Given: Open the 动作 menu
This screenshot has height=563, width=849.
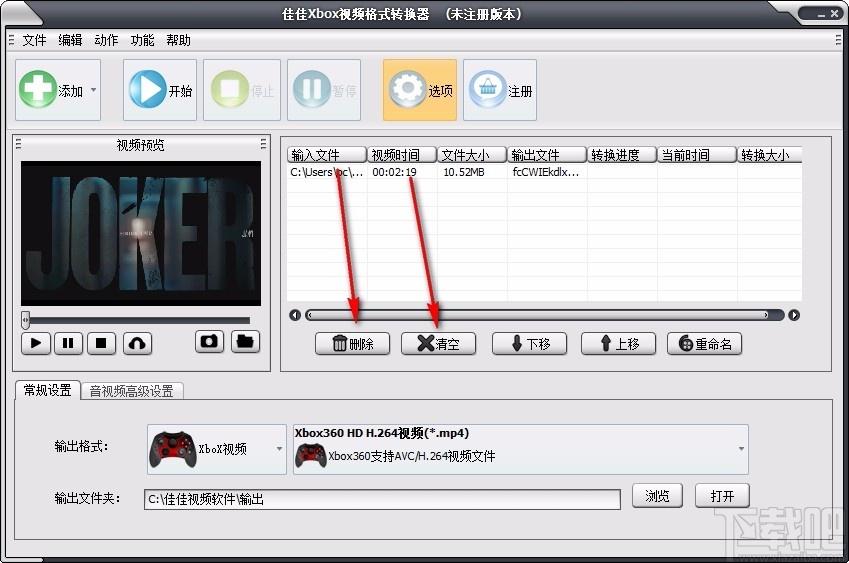Looking at the screenshot, I should (x=106, y=40).
